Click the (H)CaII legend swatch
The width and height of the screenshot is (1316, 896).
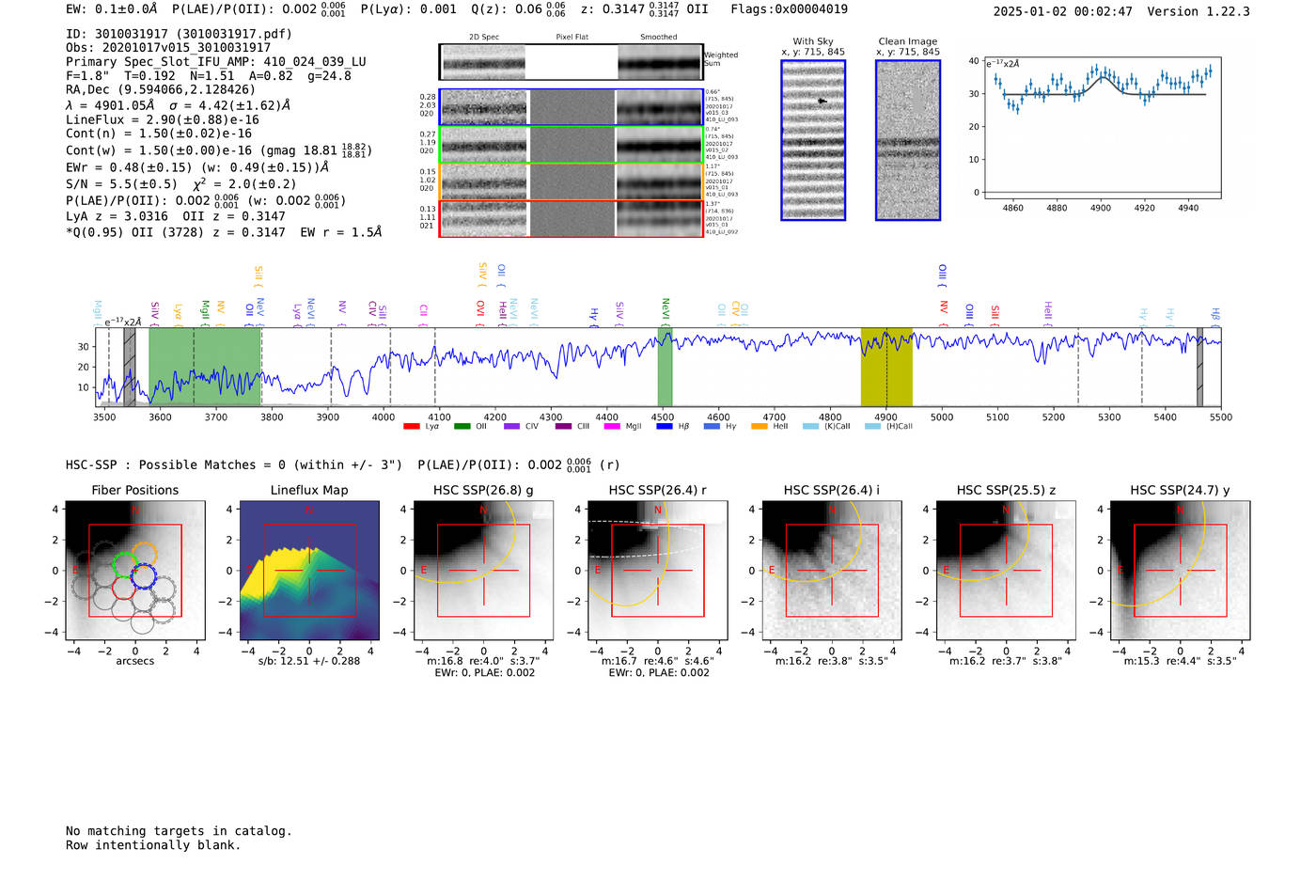pos(872,426)
